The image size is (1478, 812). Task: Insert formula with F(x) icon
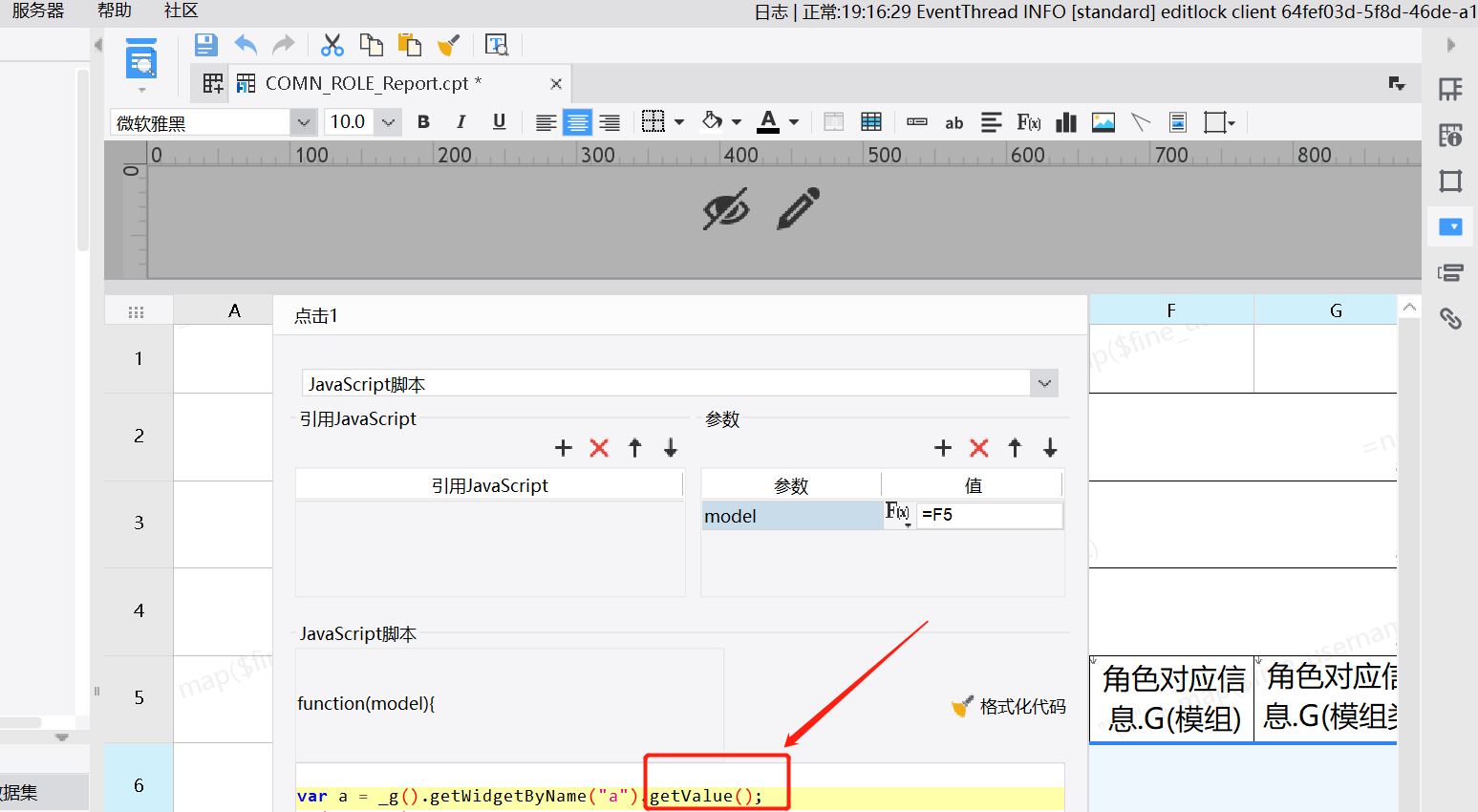[1029, 122]
